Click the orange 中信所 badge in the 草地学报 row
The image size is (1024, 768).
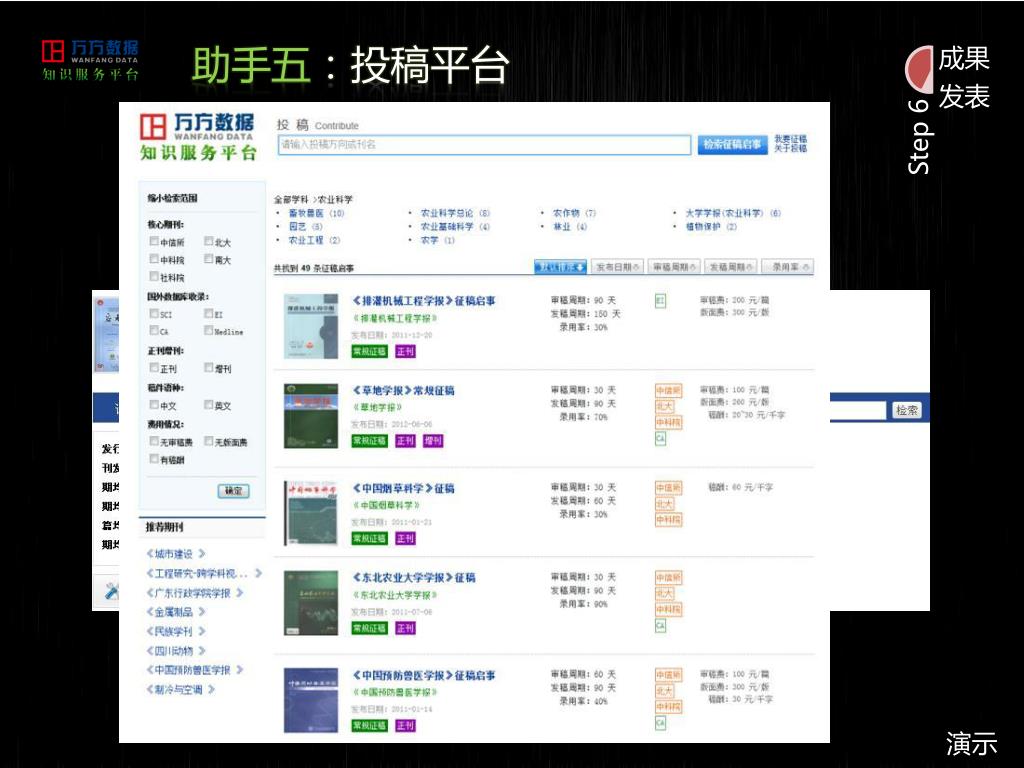click(x=668, y=391)
